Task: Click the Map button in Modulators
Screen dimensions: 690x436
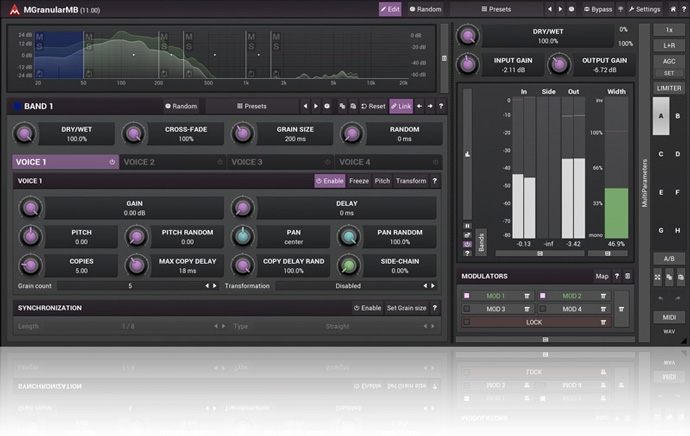Action: click(x=601, y=276)
